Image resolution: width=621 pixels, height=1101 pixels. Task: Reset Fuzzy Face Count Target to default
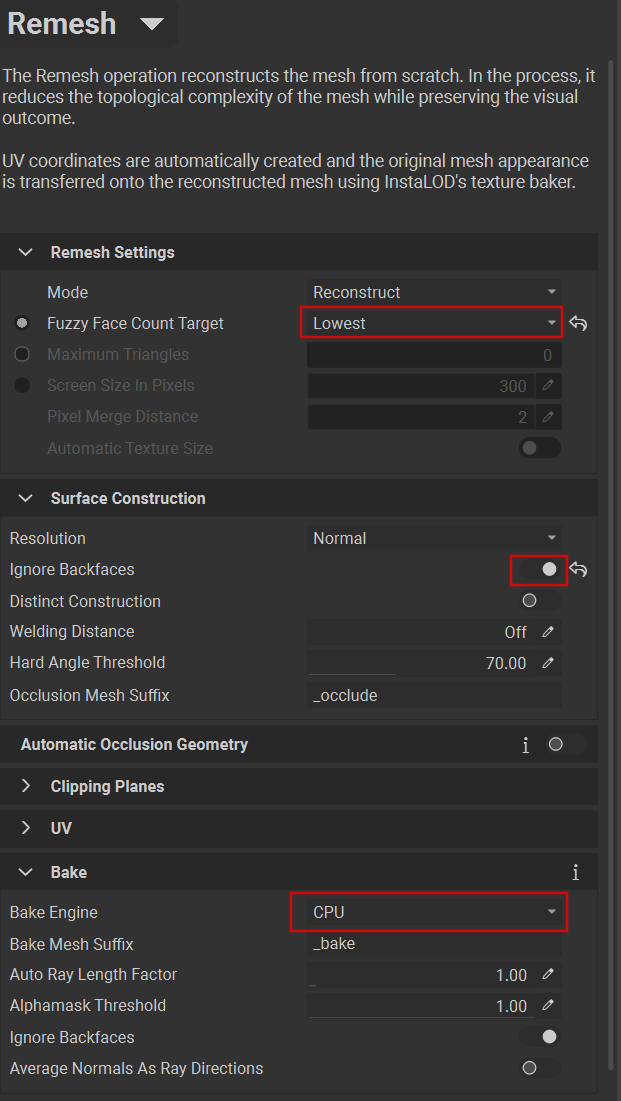pos(578,323)
